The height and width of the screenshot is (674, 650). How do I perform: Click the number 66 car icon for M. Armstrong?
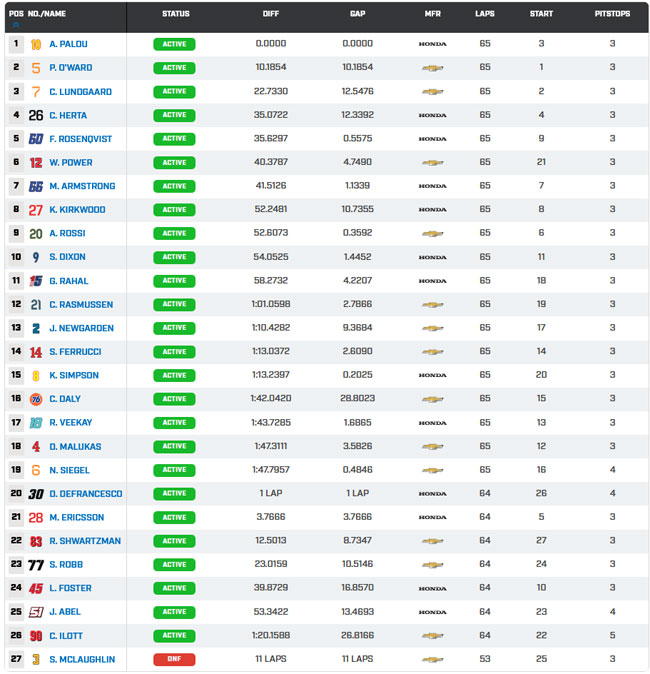pos(36,186)
